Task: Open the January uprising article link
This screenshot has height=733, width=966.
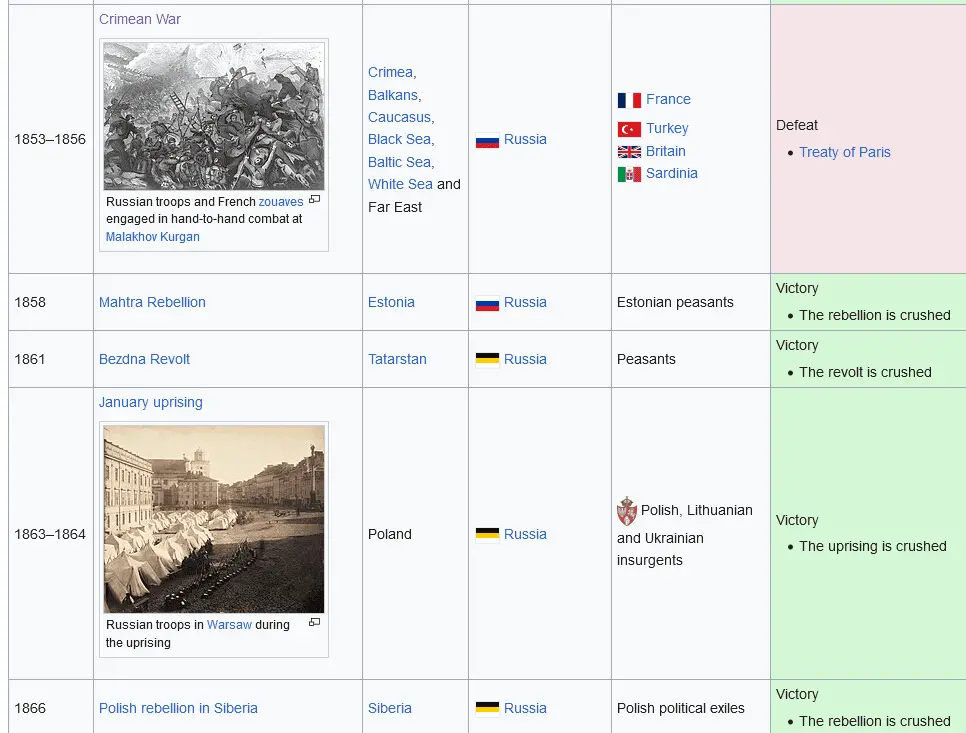Action: click(151, 402)
